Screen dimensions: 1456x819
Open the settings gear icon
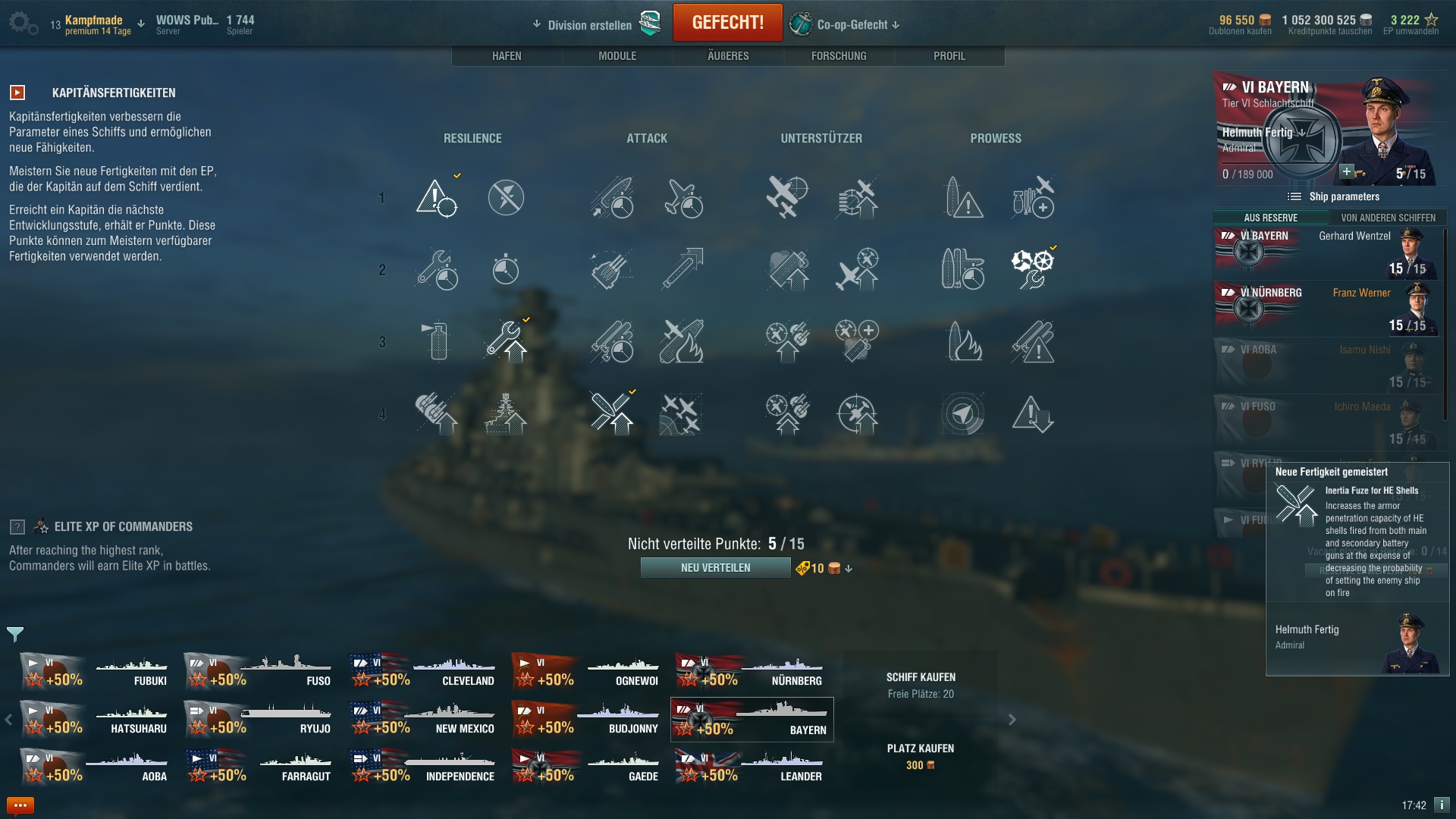pyautogui.click(x=23, y=24)
